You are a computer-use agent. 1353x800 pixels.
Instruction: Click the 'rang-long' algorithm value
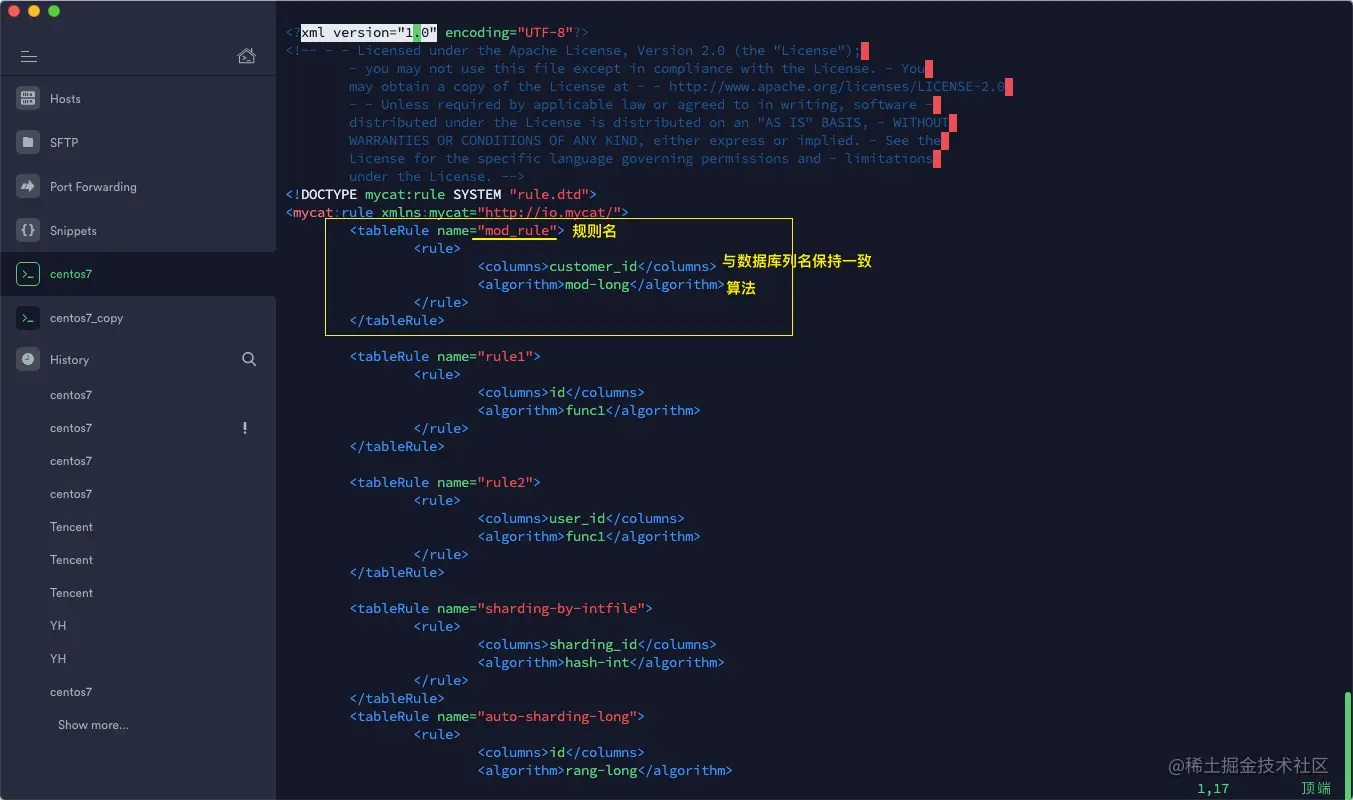[601, 771]
